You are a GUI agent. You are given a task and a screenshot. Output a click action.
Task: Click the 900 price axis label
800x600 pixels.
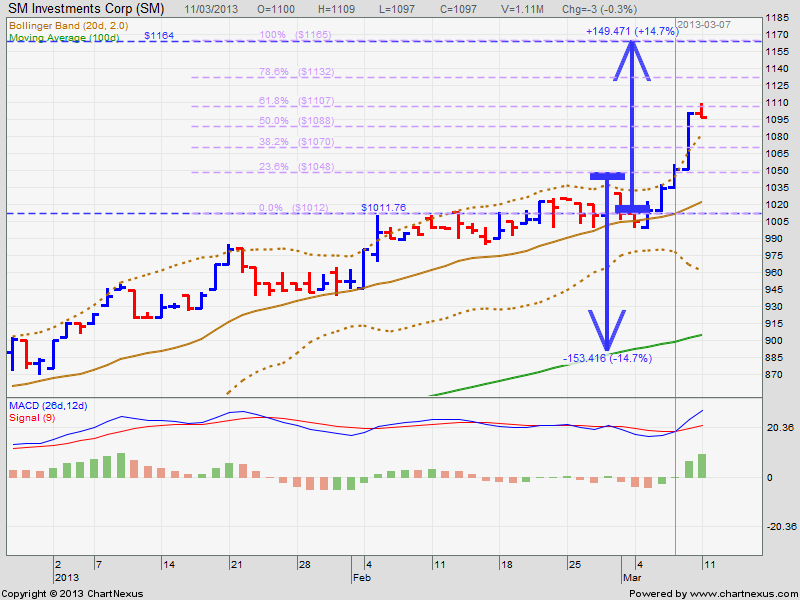776,341
